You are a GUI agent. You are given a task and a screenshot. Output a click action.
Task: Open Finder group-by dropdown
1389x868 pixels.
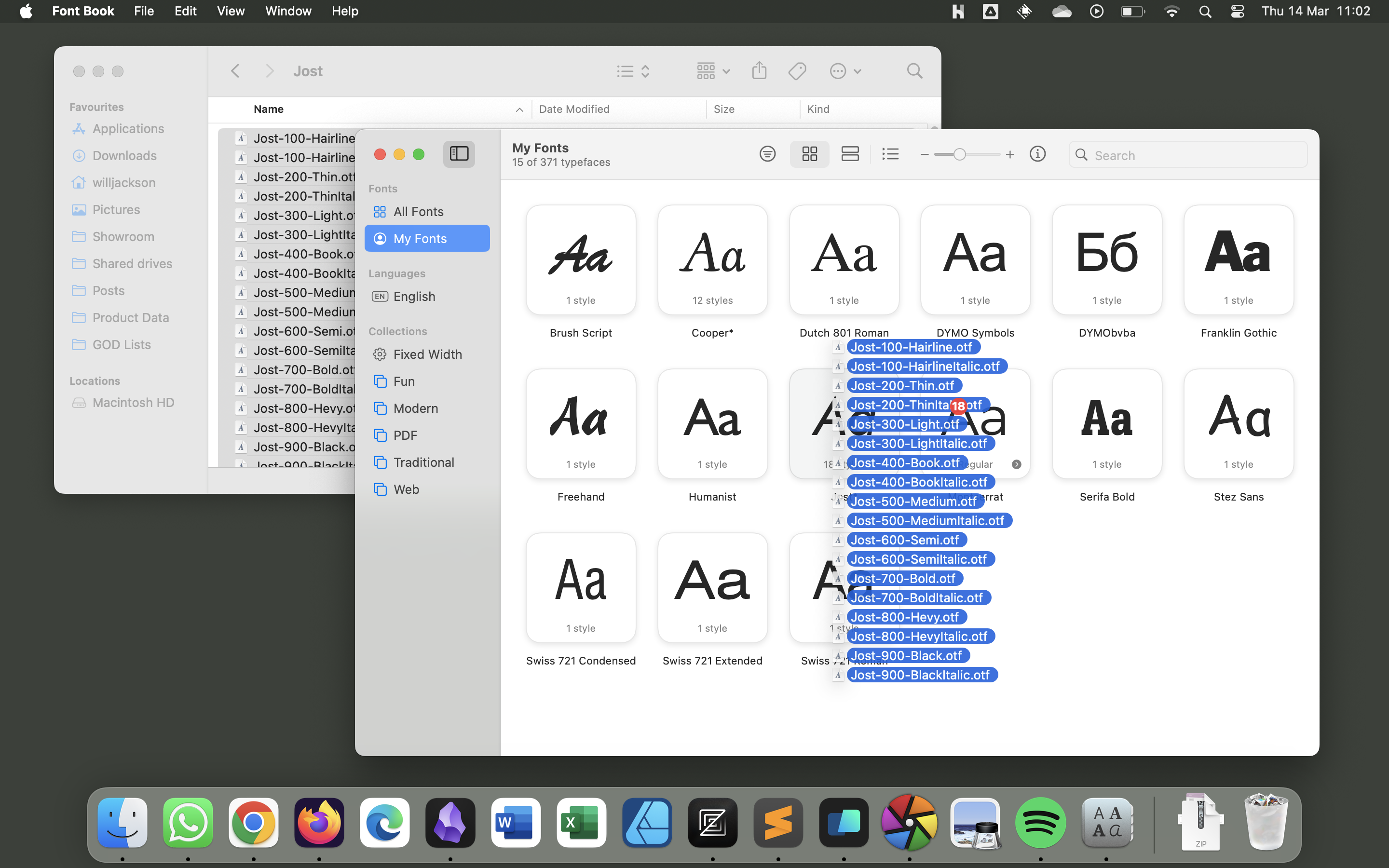pyautogui.click(x=713, y=71)
